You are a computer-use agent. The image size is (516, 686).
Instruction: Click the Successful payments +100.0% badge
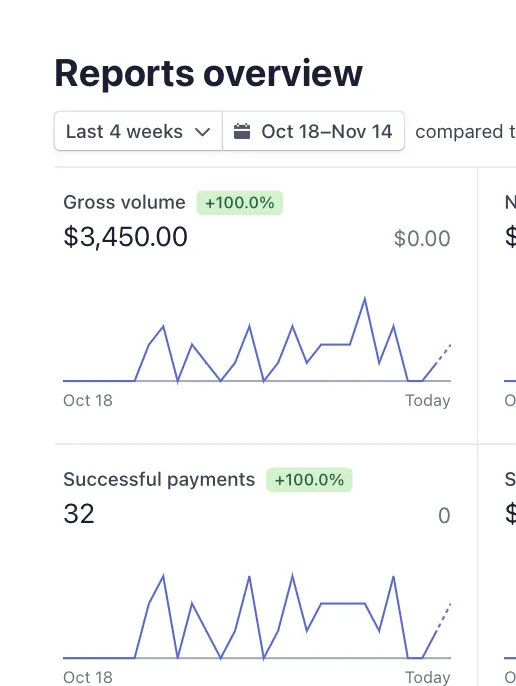click(x=309, y=480)
